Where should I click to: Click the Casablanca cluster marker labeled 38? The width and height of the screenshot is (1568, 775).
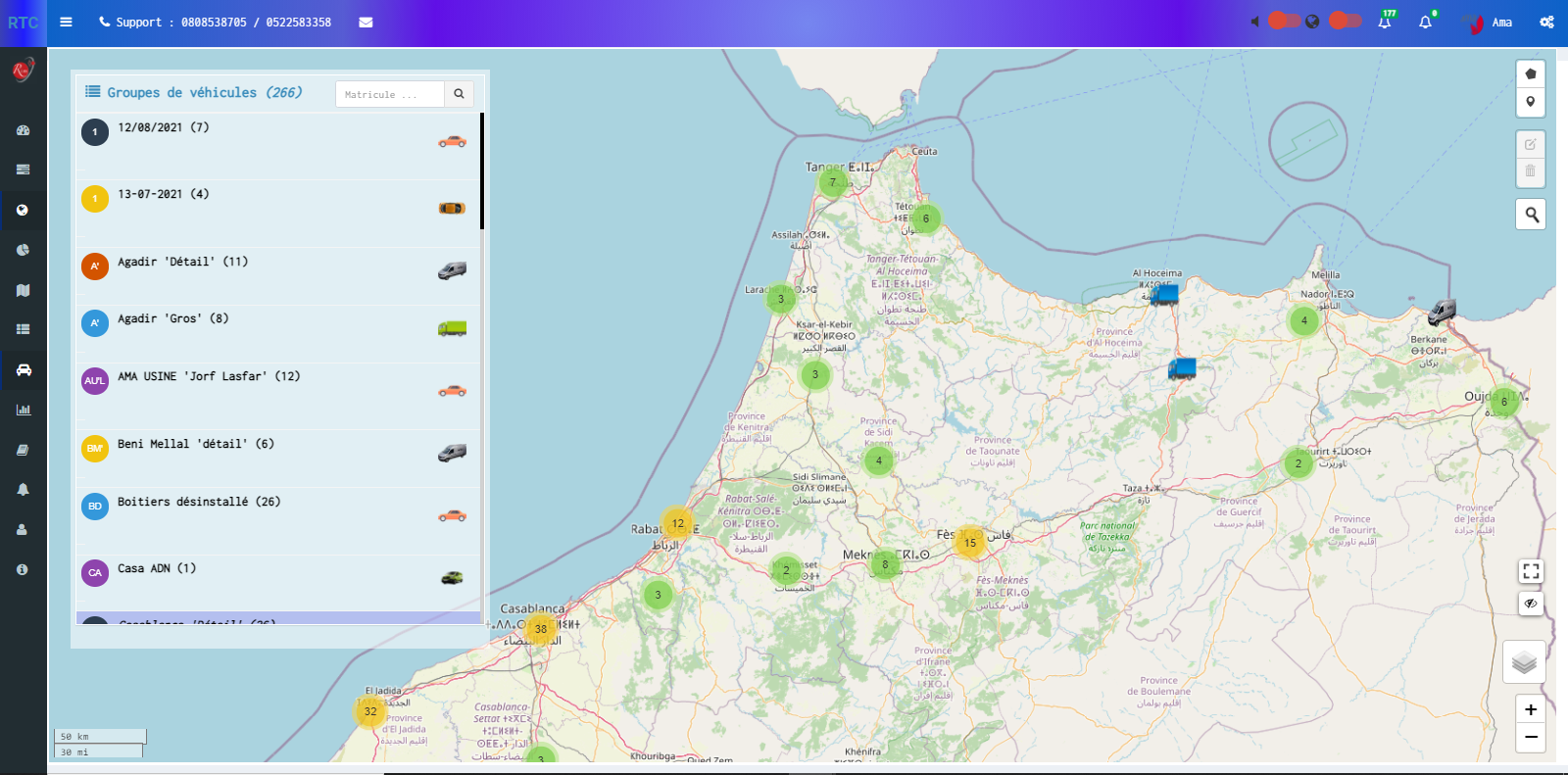(x=541, y=629)
